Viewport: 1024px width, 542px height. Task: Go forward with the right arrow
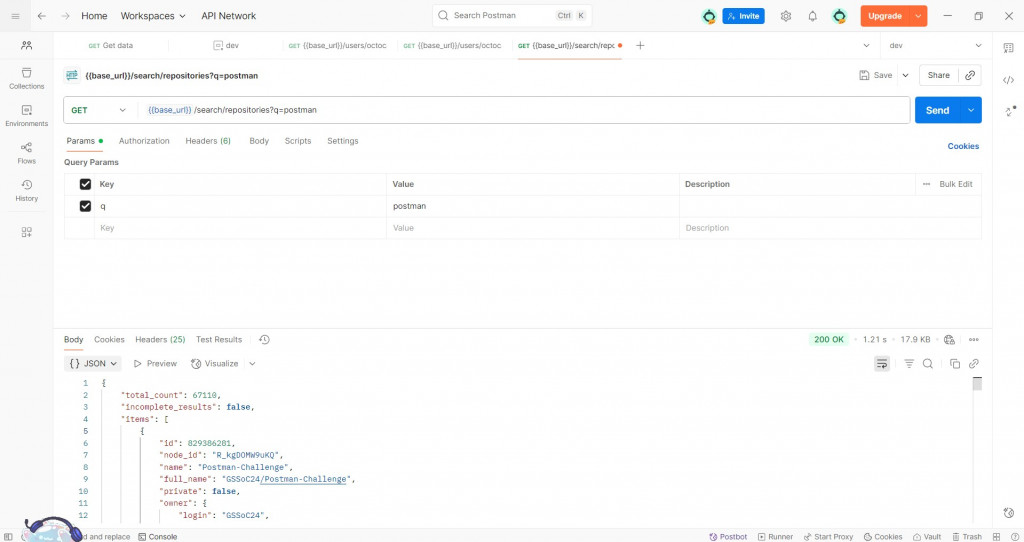pyautogui.click(x=65, y=16)
